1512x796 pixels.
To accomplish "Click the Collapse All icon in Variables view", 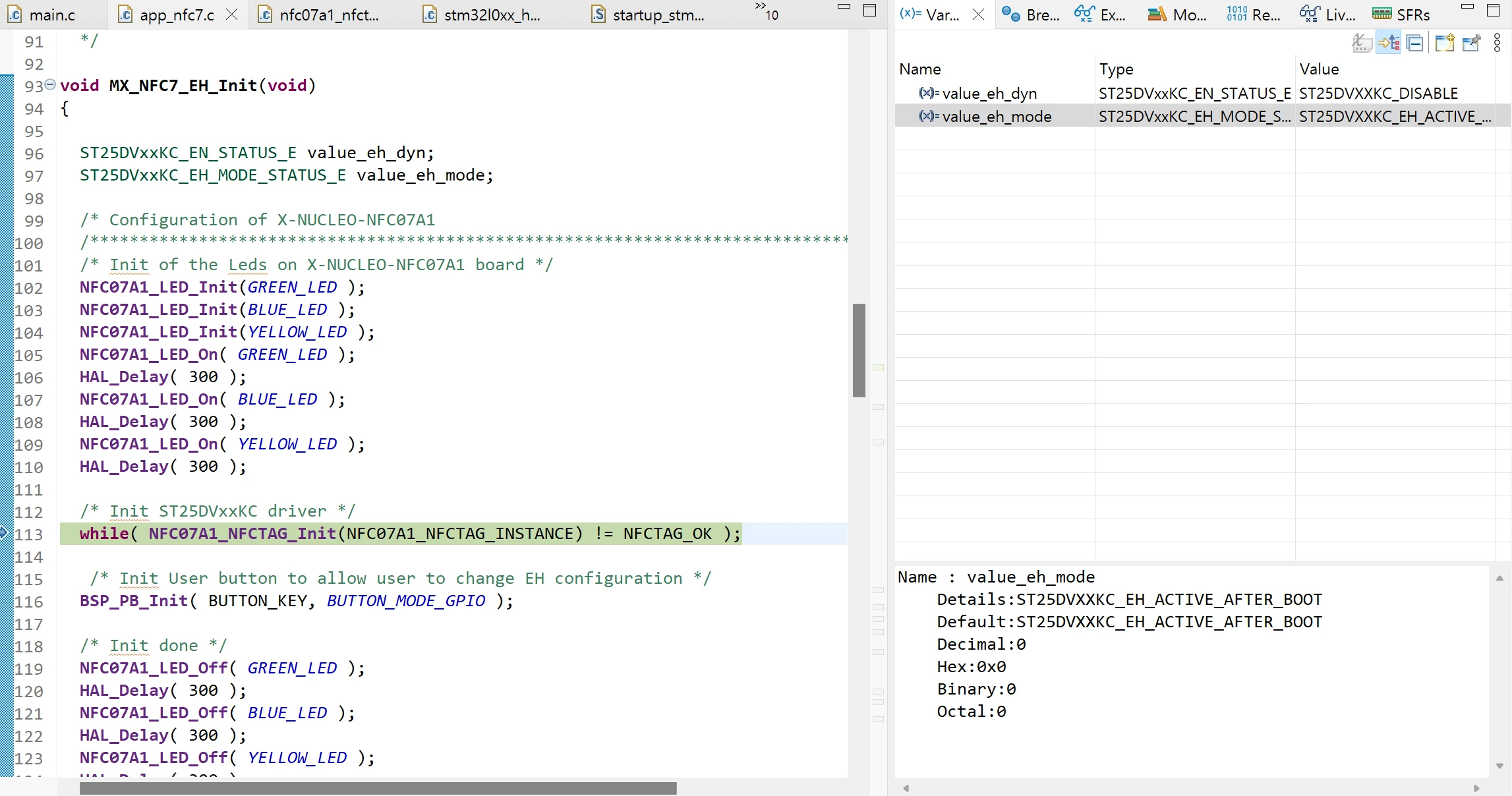I will [1415, 43].
